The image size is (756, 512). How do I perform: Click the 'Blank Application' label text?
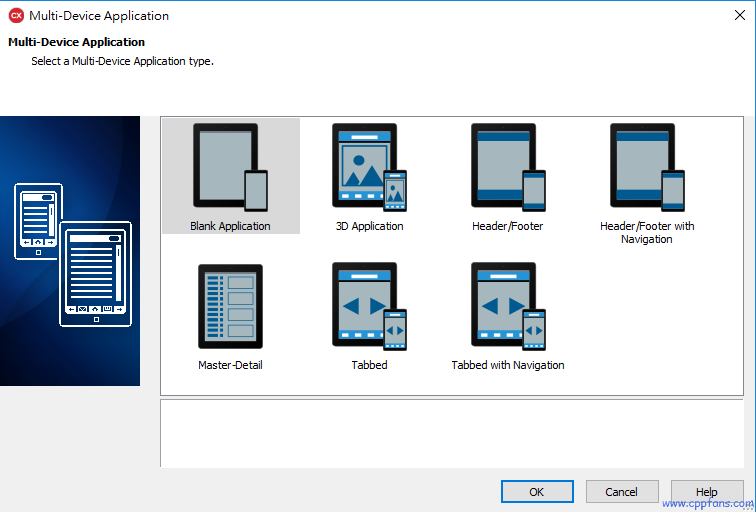[230, 226]
